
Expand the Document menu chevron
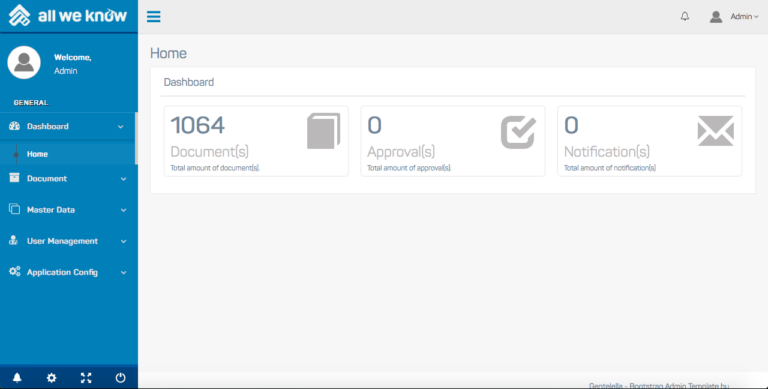click(123, 179)
